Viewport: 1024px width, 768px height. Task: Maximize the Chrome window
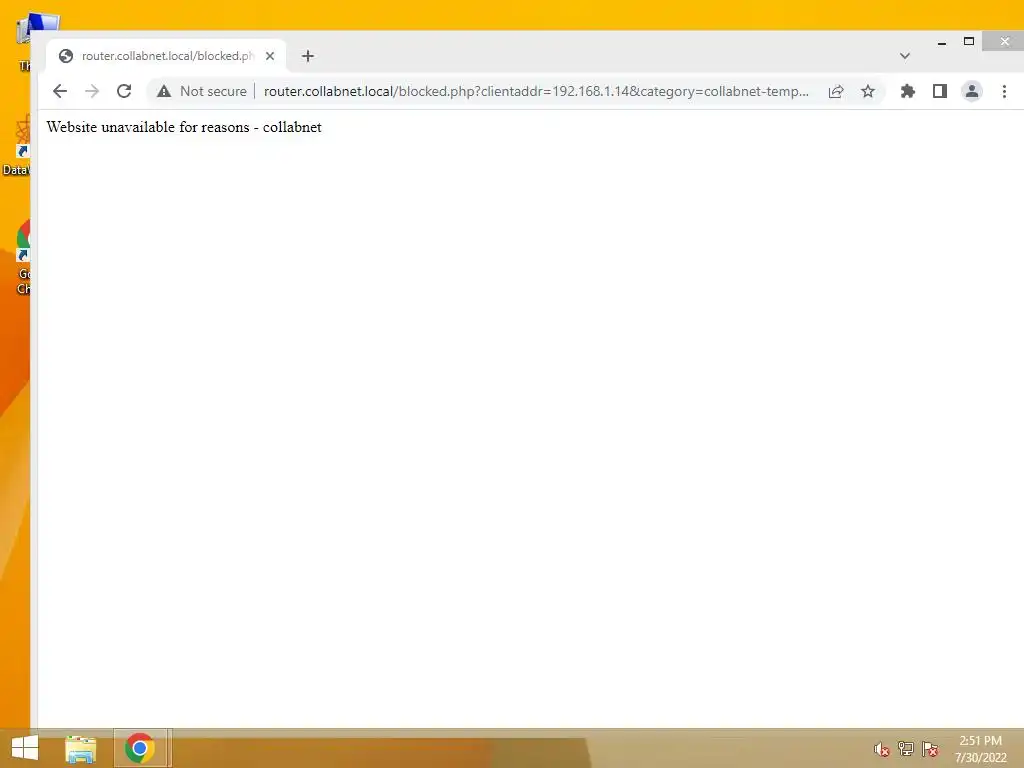969,42
